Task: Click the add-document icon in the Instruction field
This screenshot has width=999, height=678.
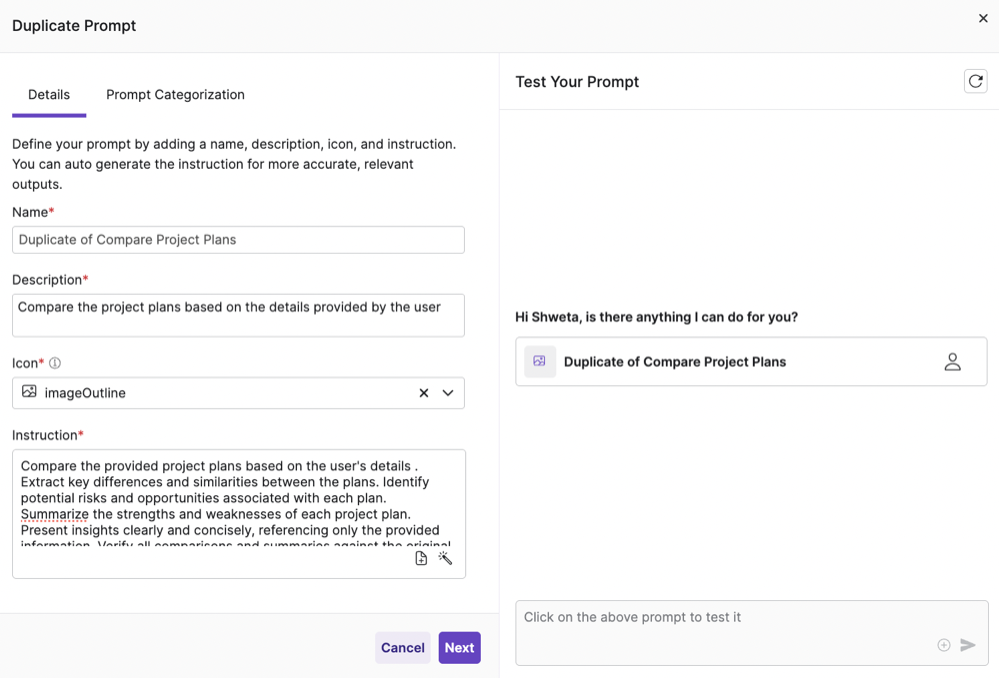Action: (x=421, y=558)
